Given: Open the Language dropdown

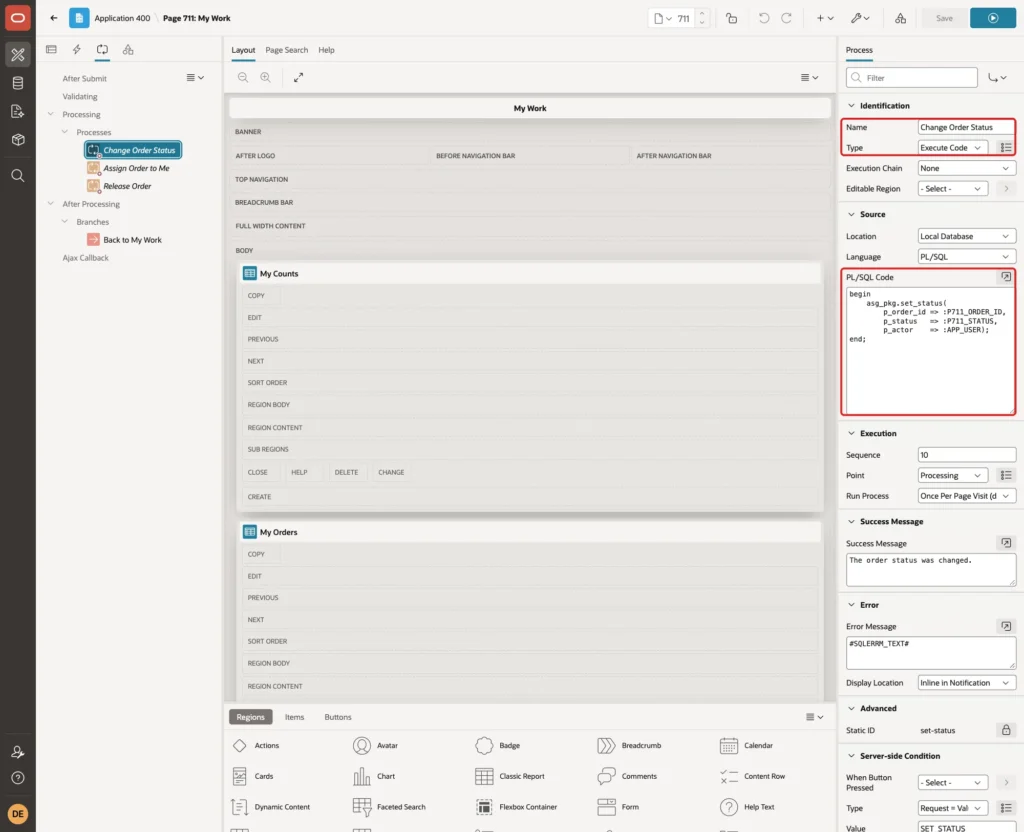Looking at the screenshot, I should tap(966, 257).
